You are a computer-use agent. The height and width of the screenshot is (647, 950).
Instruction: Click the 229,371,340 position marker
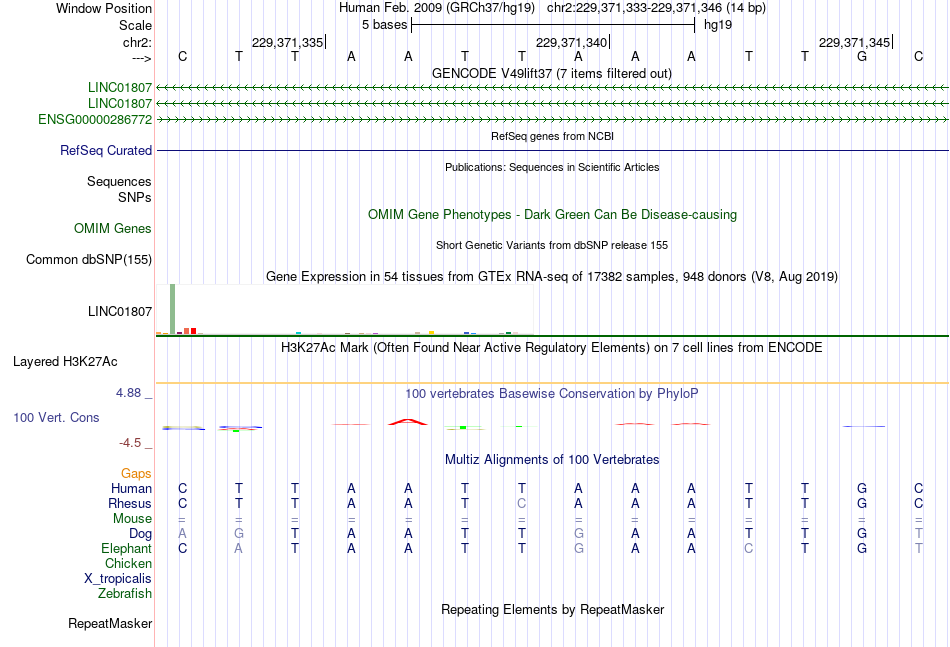tap(571, 42)
